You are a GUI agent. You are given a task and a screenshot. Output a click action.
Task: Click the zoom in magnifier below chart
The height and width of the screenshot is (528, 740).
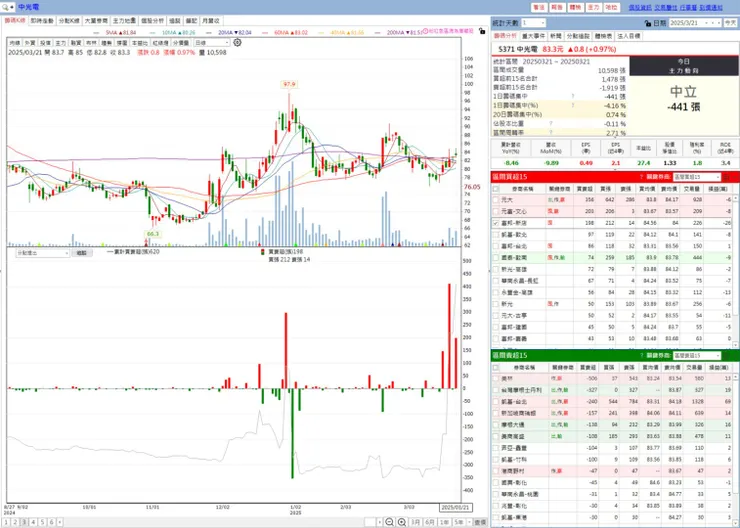click(x=402, y=522)
